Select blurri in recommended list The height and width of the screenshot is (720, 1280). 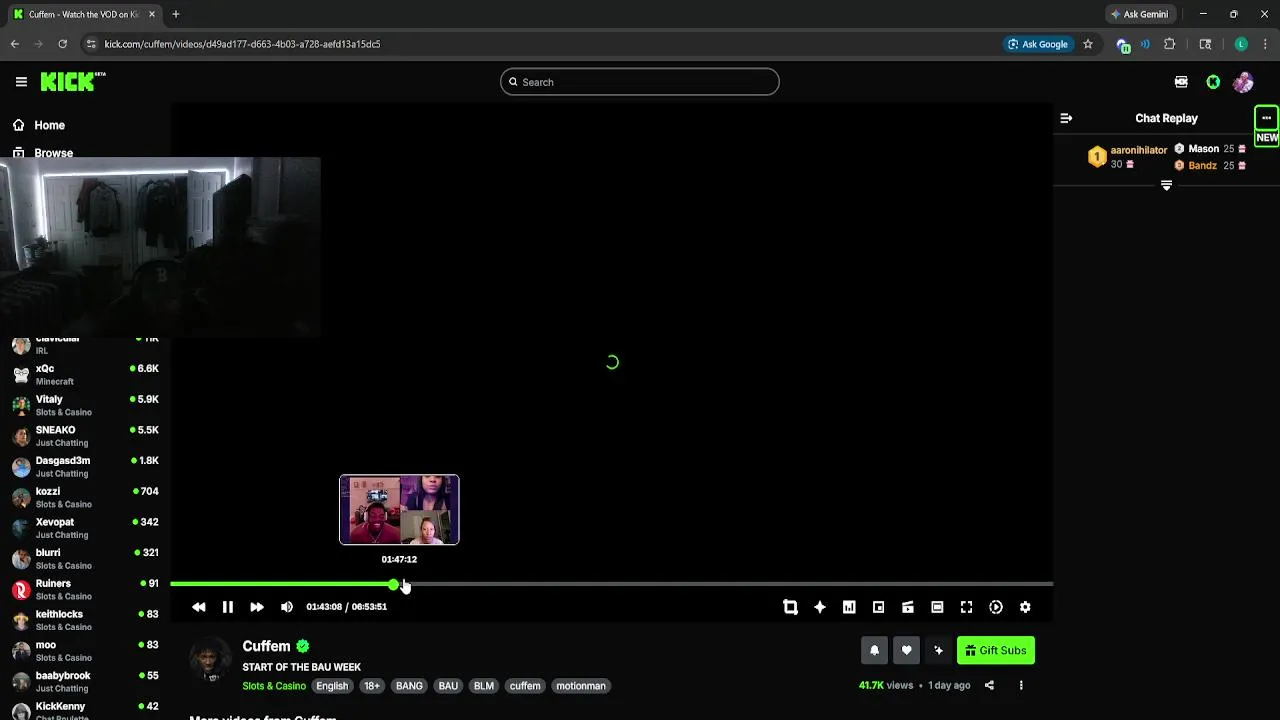point(85,559)
